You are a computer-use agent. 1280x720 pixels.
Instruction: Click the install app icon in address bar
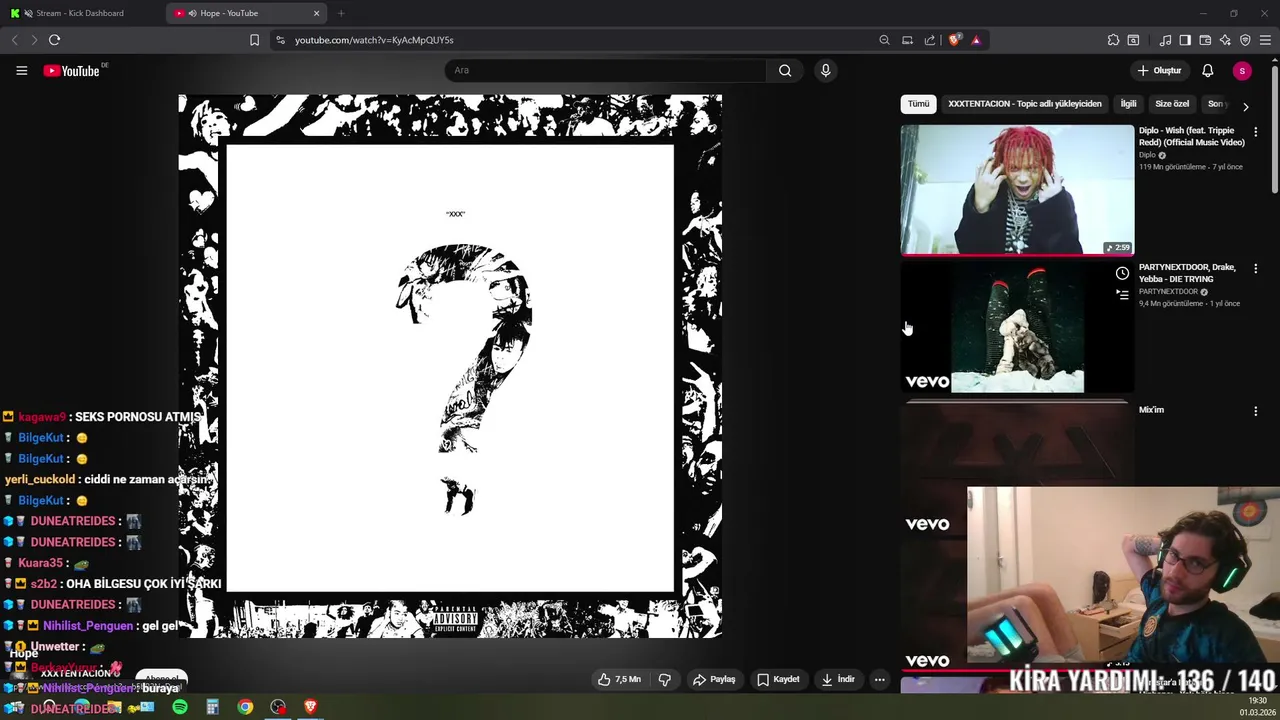click(x=907, y=40)
